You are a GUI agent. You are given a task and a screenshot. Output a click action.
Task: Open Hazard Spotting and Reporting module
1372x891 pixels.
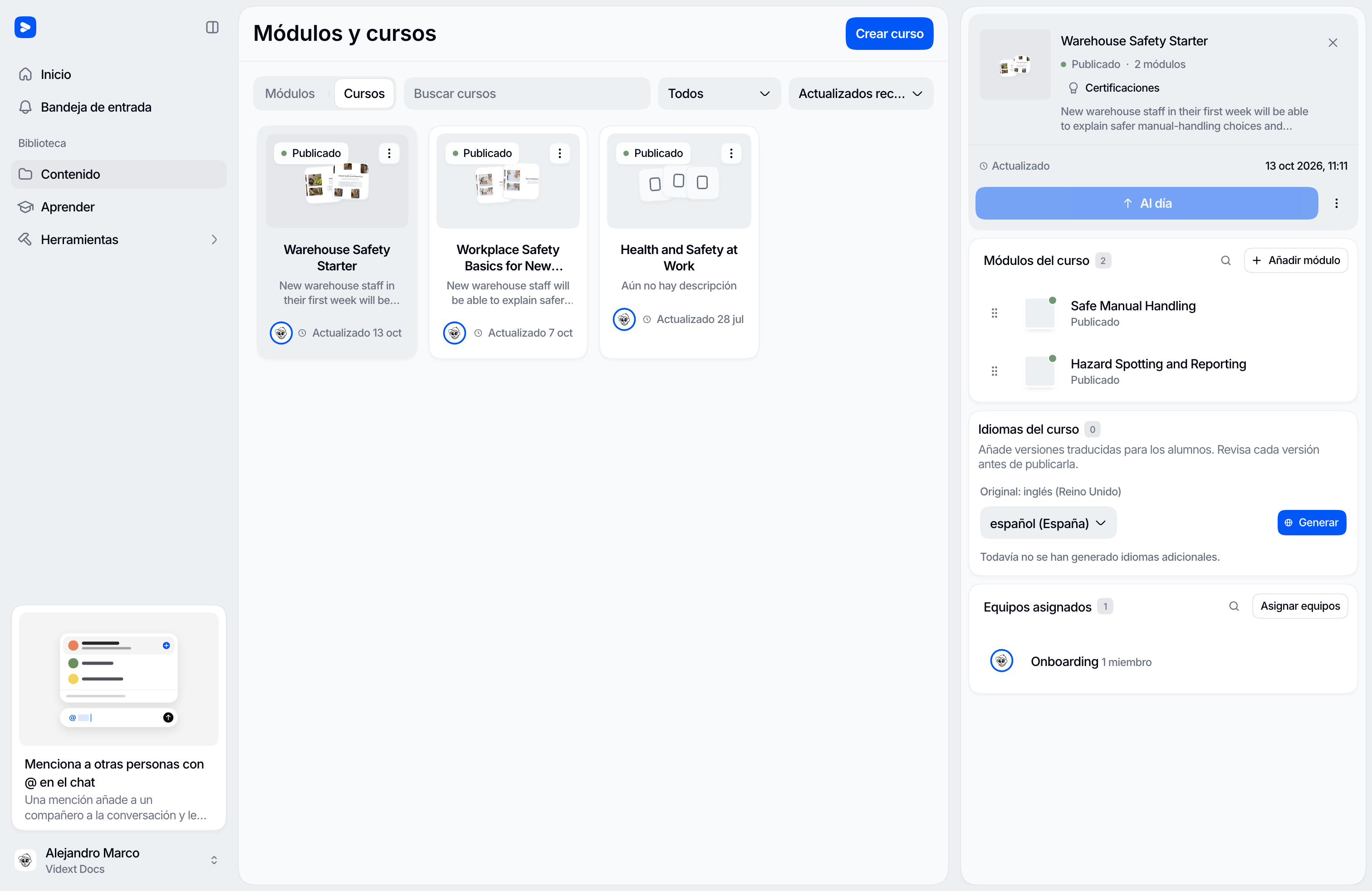1158,364
